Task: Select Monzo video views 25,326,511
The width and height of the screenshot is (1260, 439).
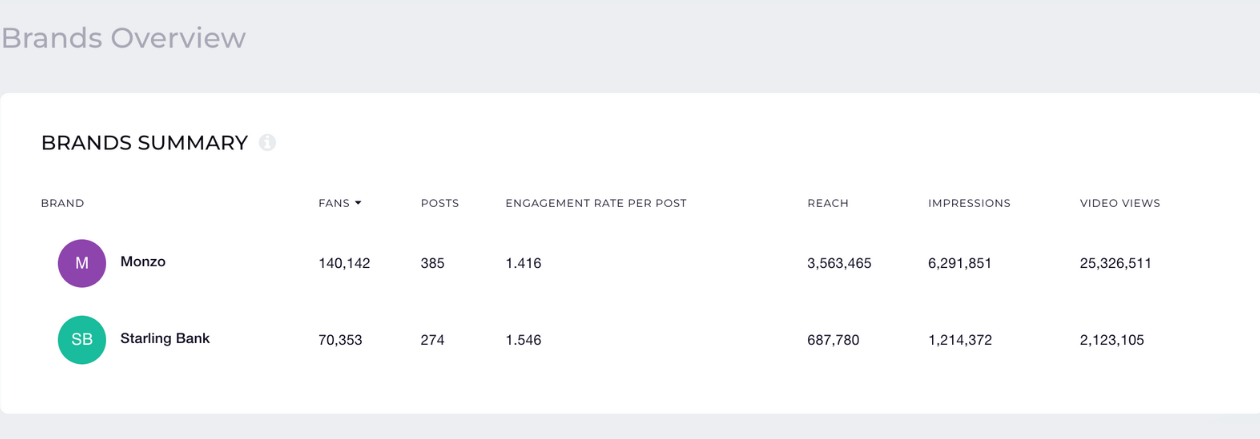Action: point(1116,264)
